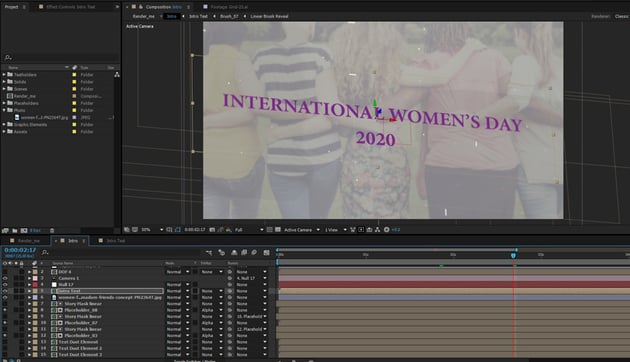This screenshot has width=630, height=362.
Task: Click the Project panel search magnifier icon
Action: pos(8,57)
